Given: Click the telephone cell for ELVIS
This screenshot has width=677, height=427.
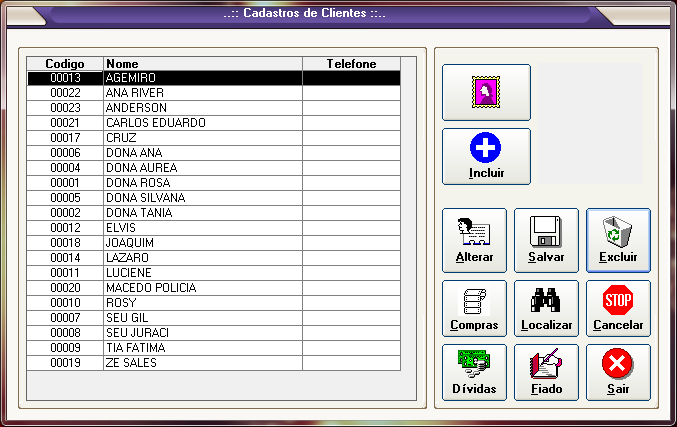Looking at the screenshot, I should click(351, 228).
